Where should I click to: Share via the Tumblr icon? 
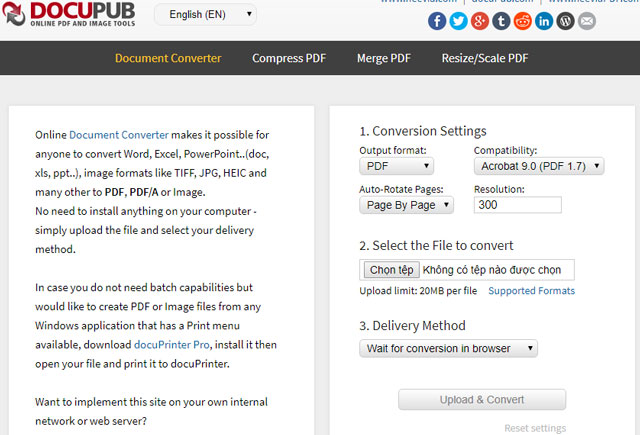click(x=501, y=21)
